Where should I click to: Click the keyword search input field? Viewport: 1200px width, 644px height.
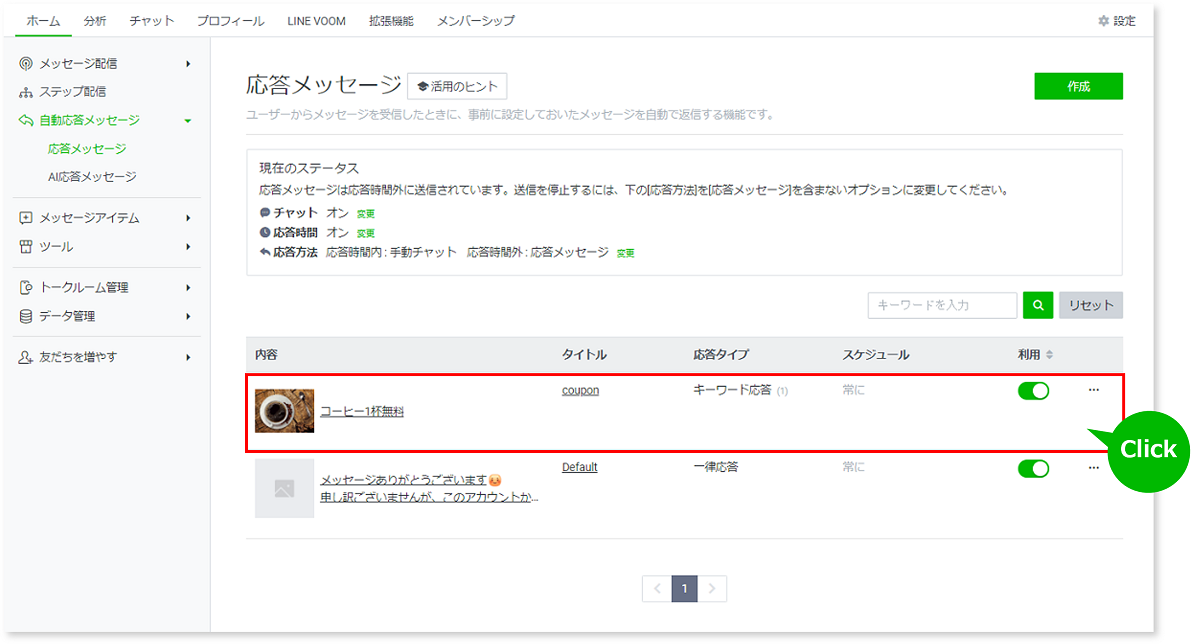(x=941, y=305)
